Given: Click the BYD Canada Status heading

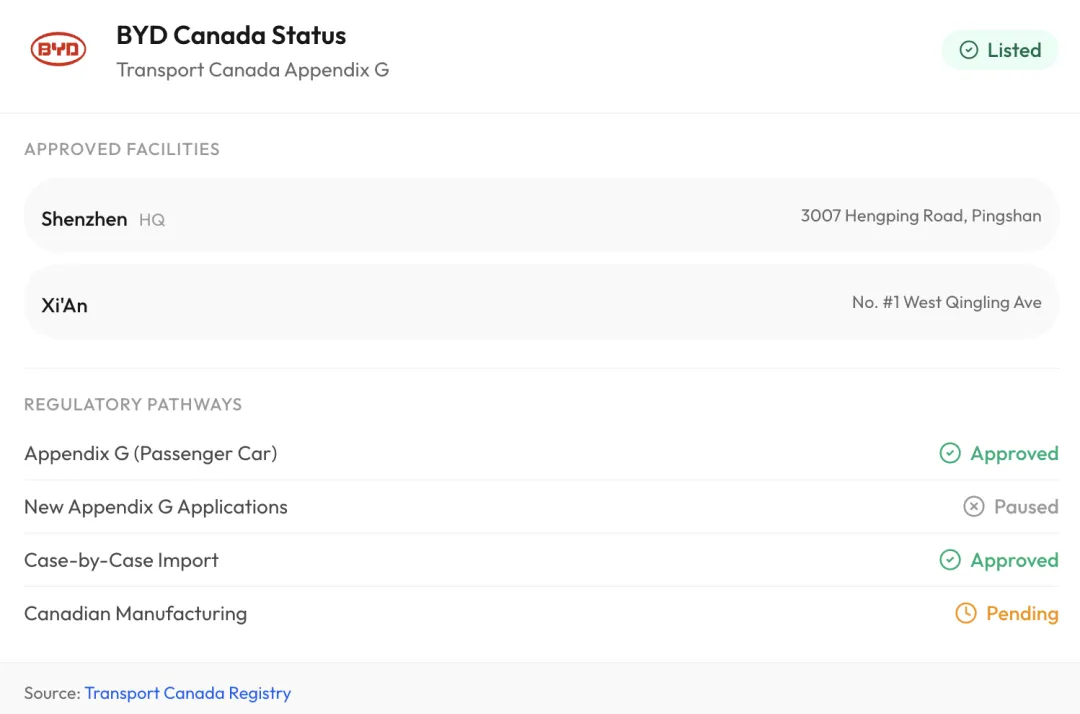Looking at the screenshot, I should 231,35.
